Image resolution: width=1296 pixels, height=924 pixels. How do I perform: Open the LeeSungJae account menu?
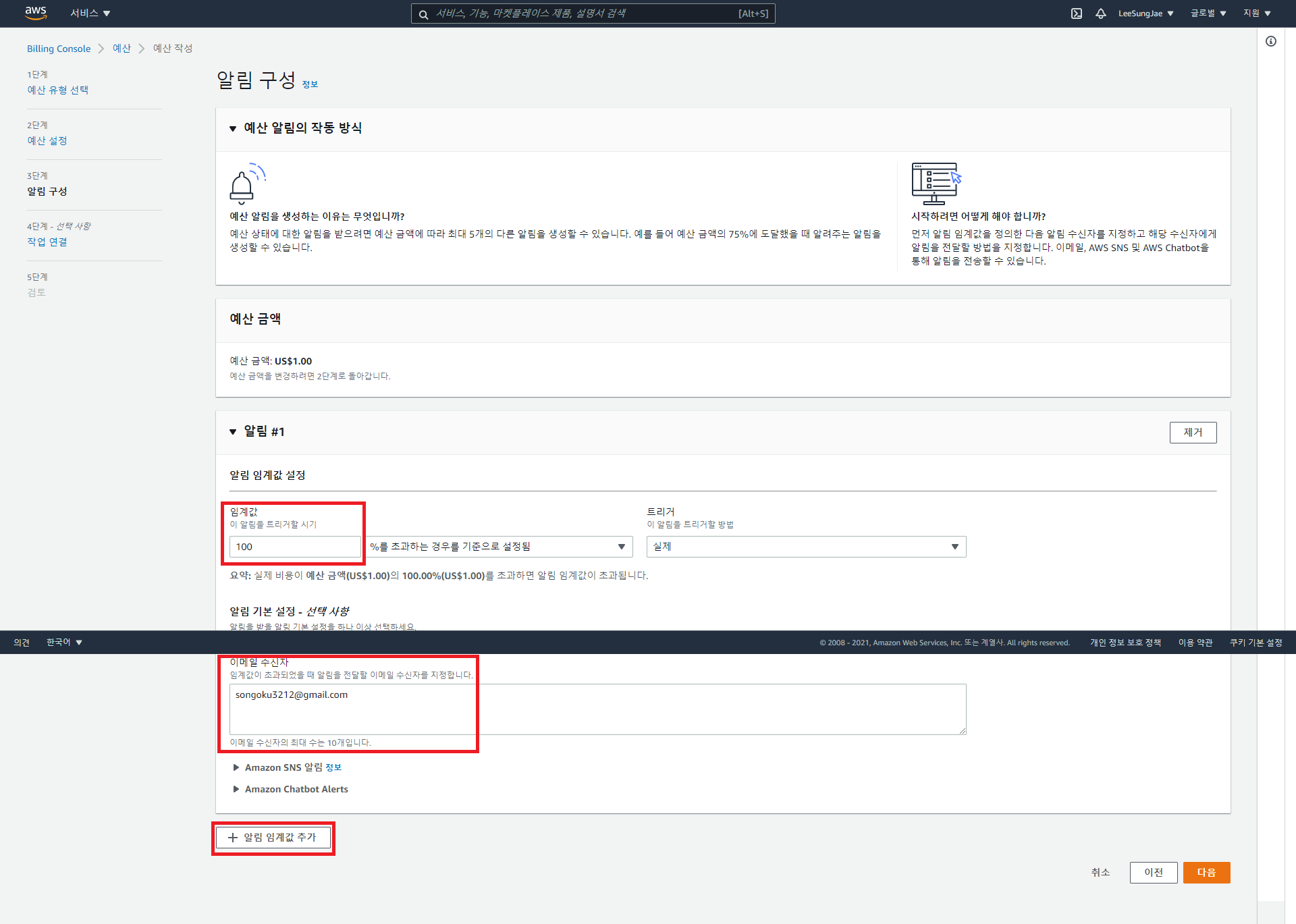(x=1145, y=13)
